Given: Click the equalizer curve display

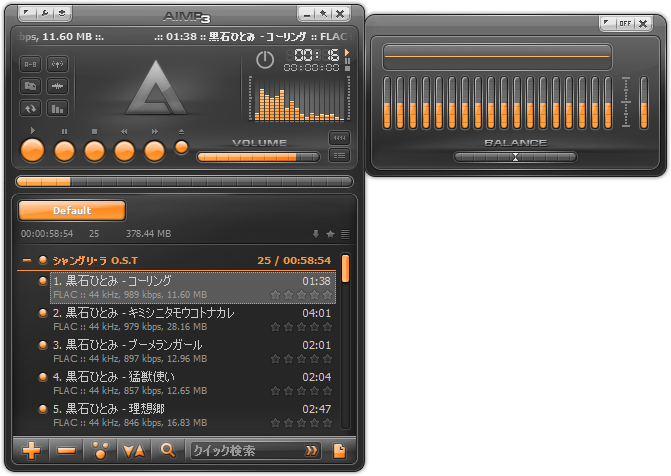Looking at the screenshot, I should click(497, 57).
